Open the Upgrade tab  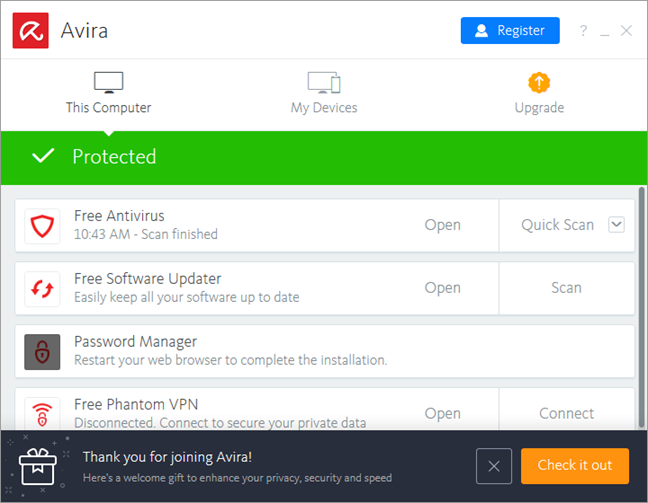tap(539, 93)
